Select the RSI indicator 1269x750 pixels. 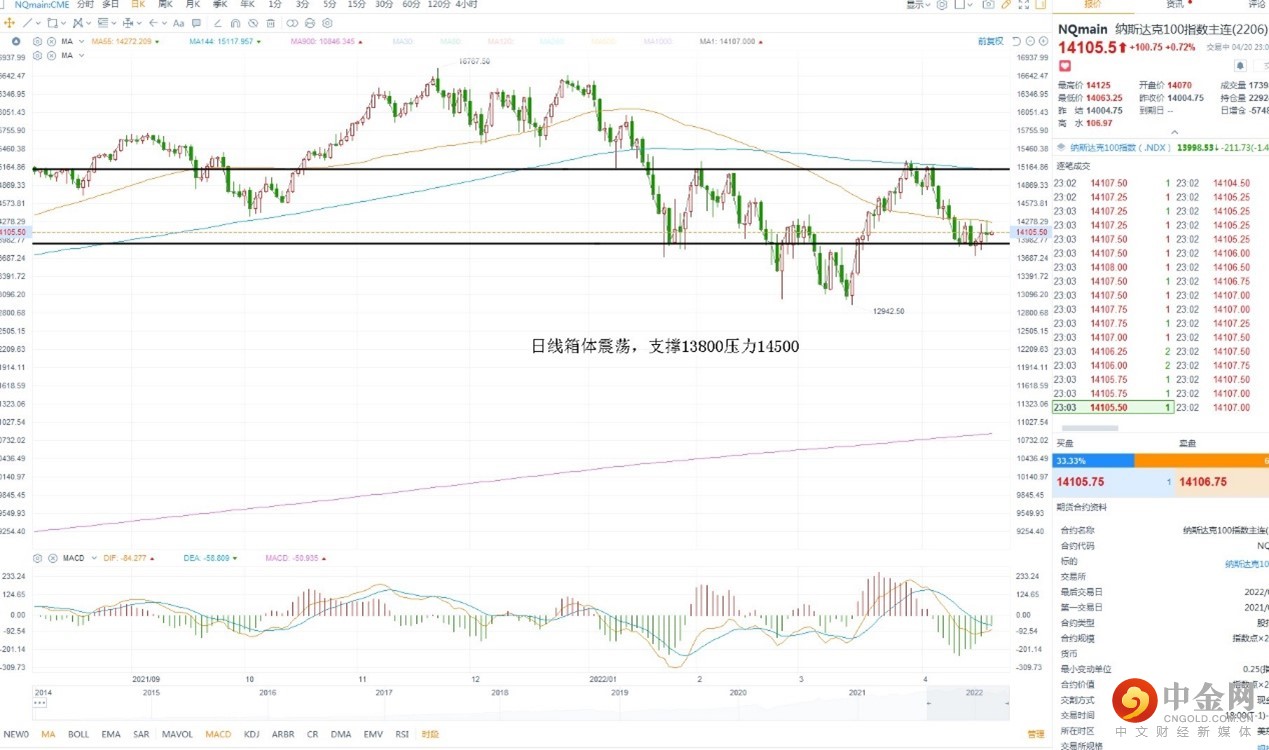point(402,734)
